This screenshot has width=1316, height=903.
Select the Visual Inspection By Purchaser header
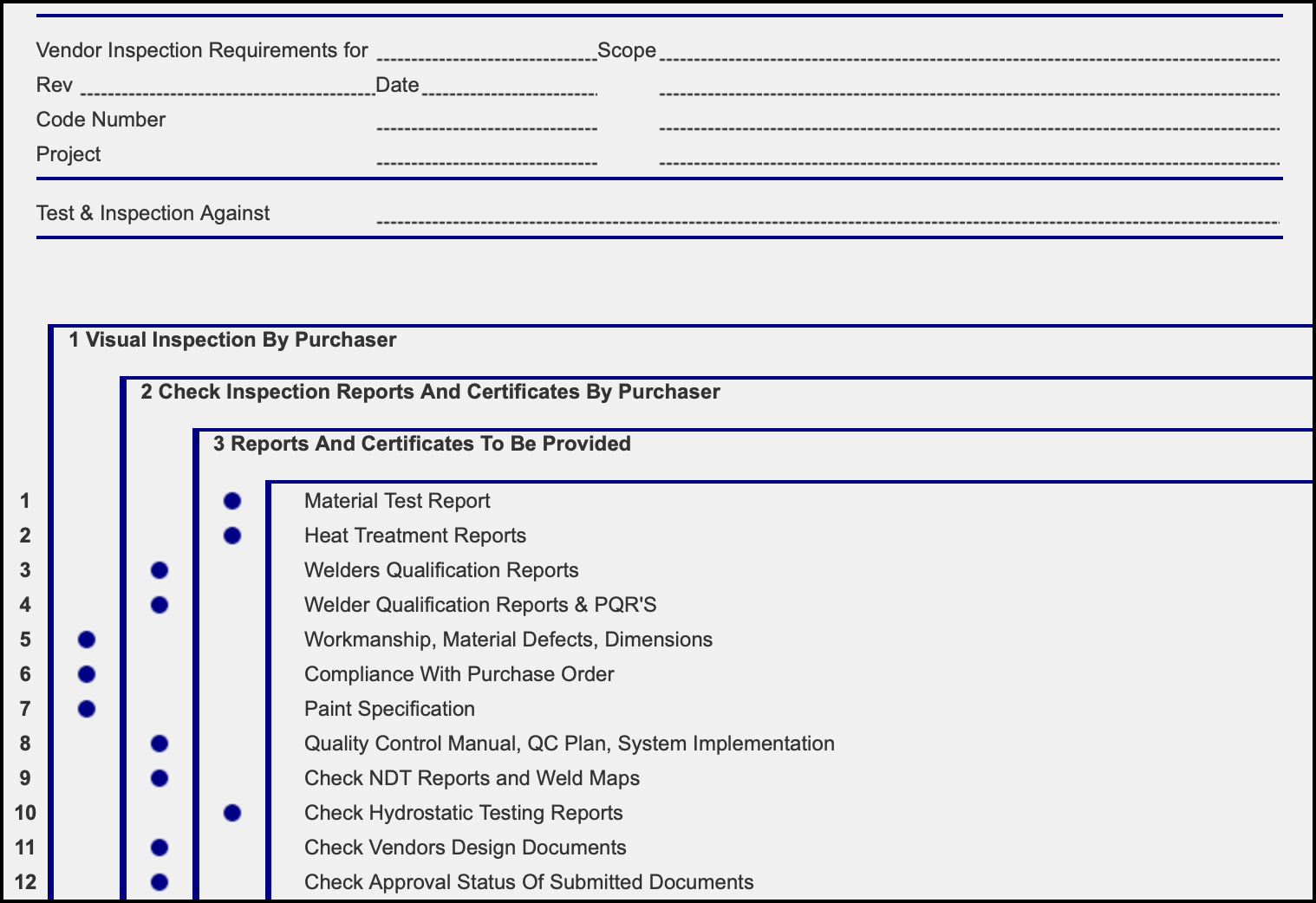(232, 340)
